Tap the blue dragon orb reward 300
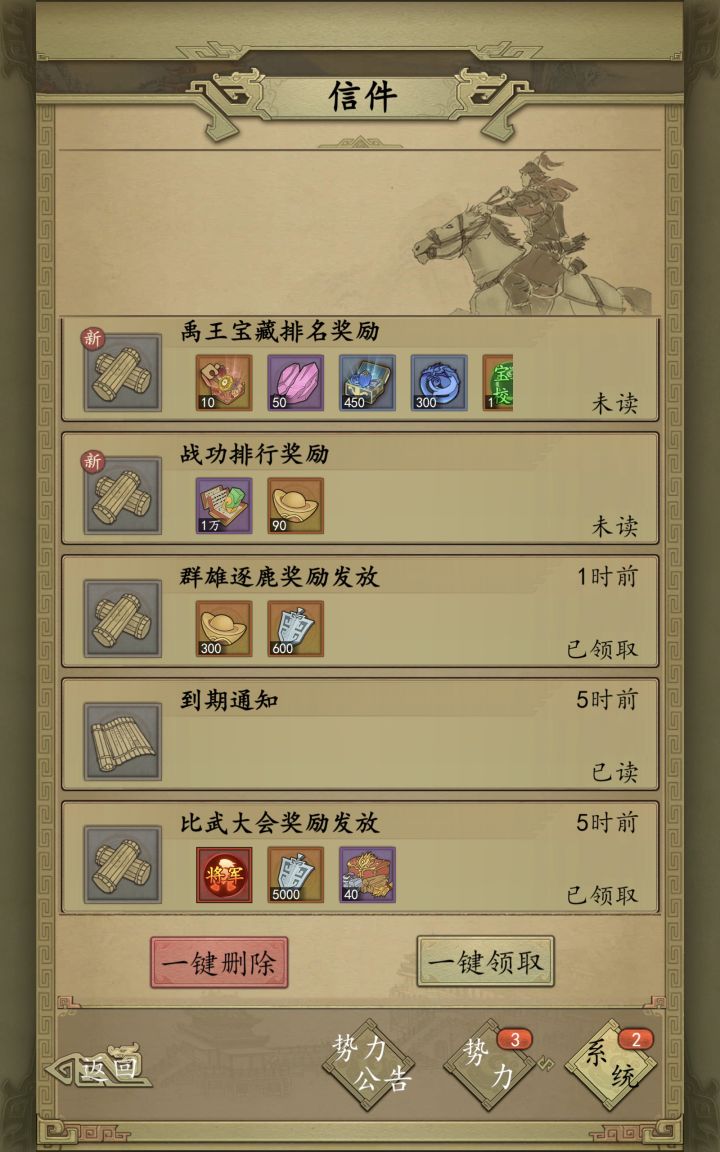Viewport: 720px width, 1152px height. (439, 383)
